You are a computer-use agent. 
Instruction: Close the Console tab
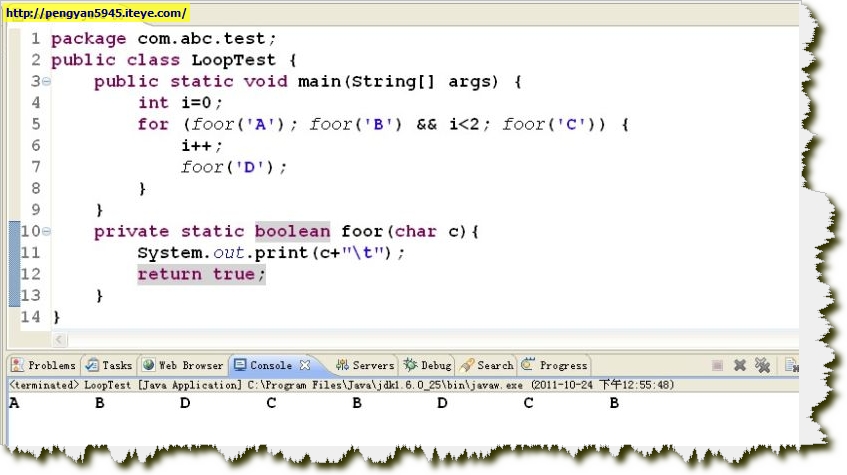pyautogui.click(x=305, y=365)
